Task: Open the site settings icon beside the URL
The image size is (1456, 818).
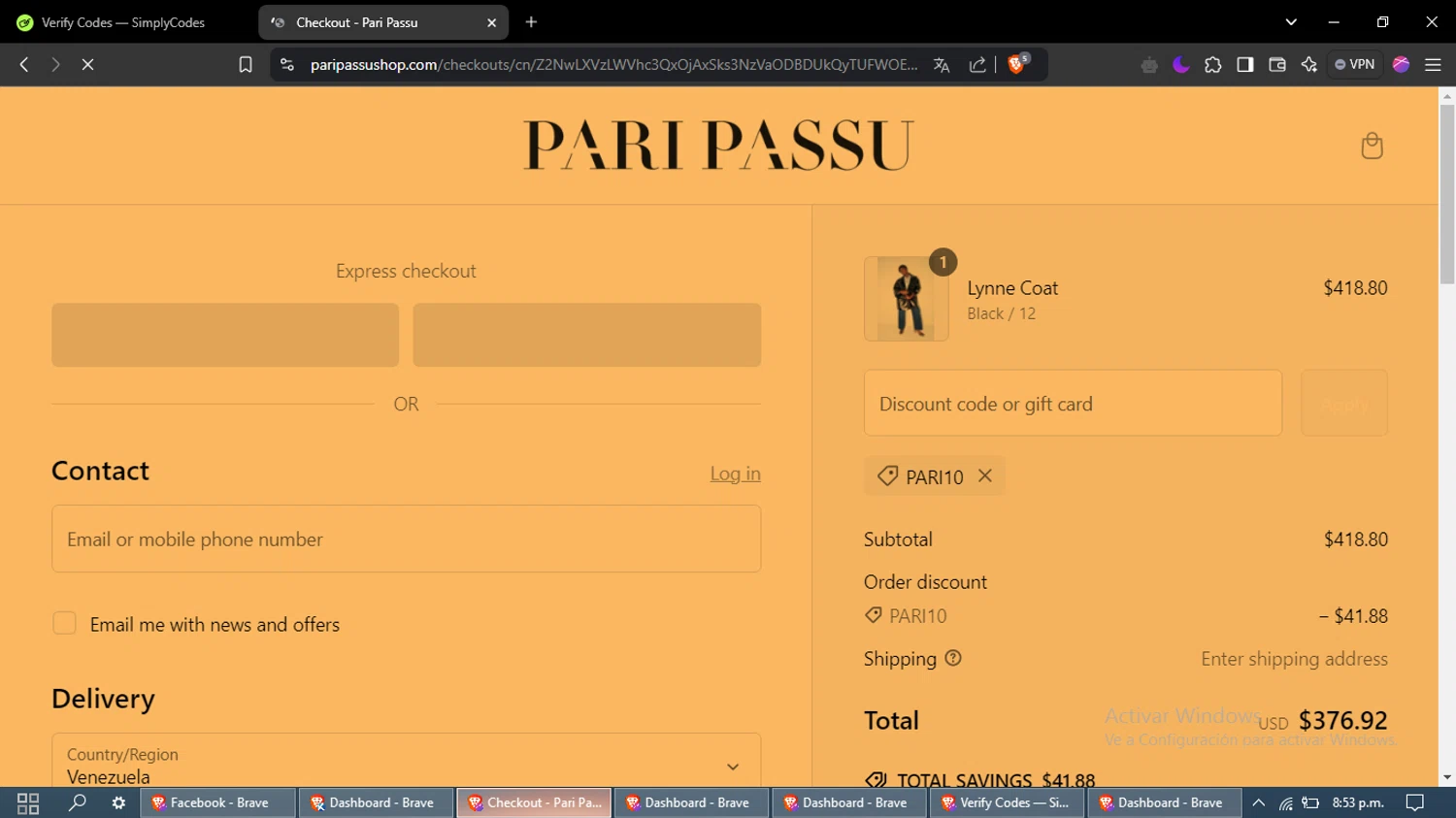Action: 286,64
